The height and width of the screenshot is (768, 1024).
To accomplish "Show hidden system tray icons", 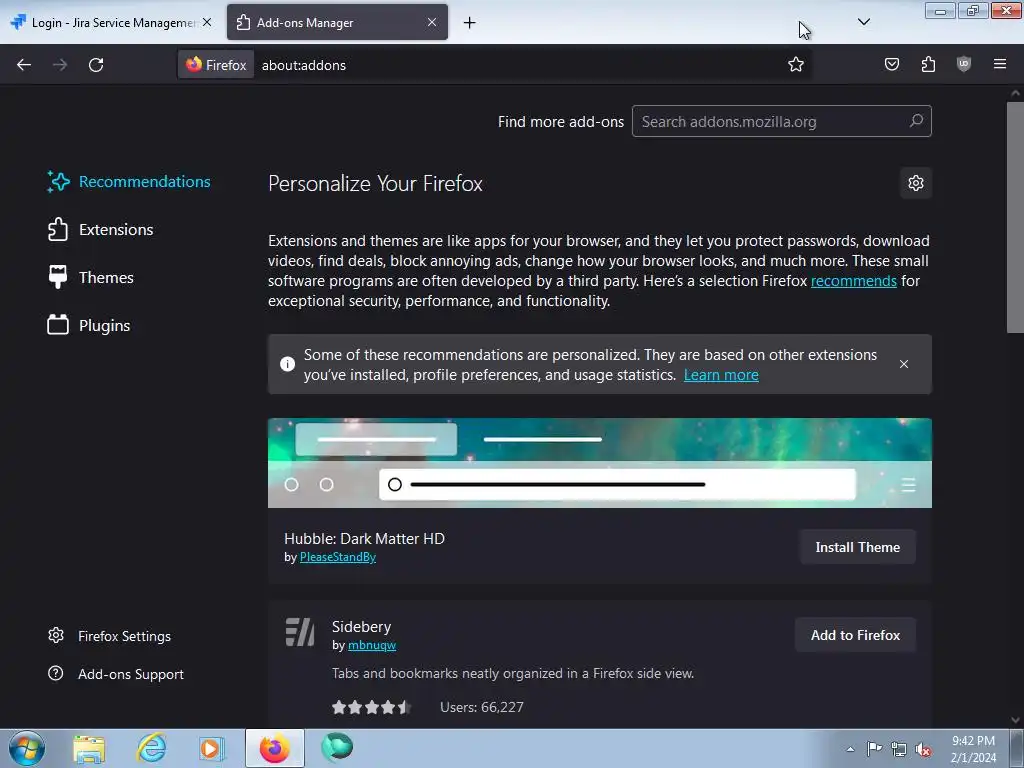I will (x=850, y=749).
